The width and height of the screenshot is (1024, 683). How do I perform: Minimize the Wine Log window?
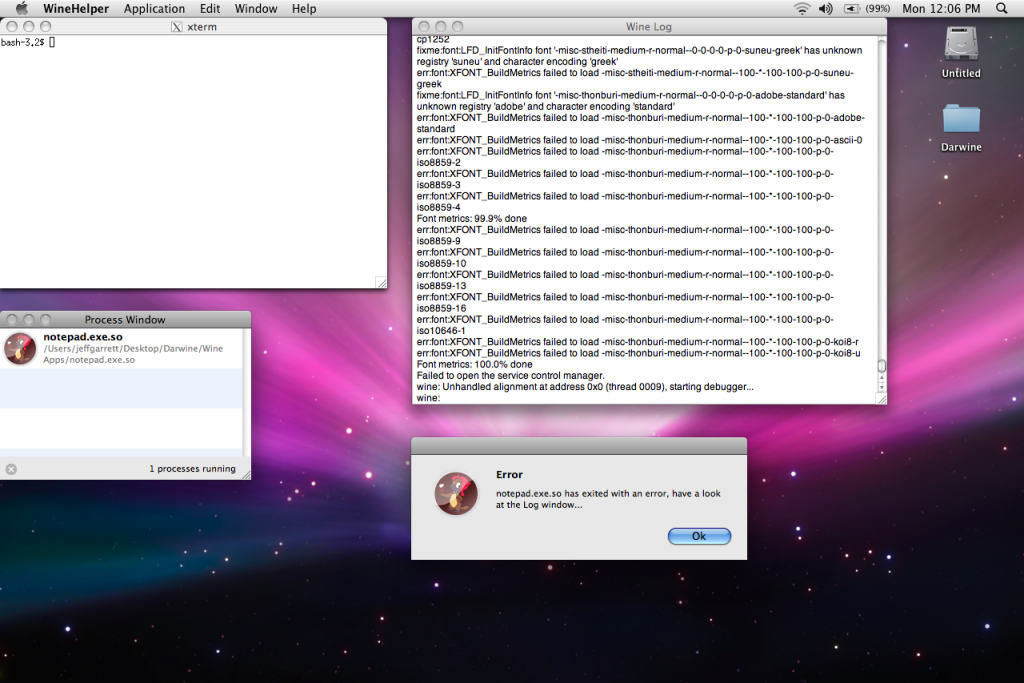point(441,27)
